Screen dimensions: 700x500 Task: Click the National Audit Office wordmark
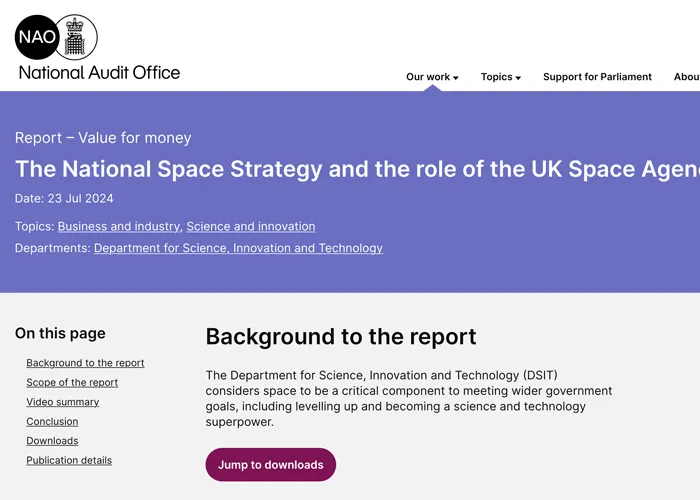pyautogui.click(x=99, y=72)
